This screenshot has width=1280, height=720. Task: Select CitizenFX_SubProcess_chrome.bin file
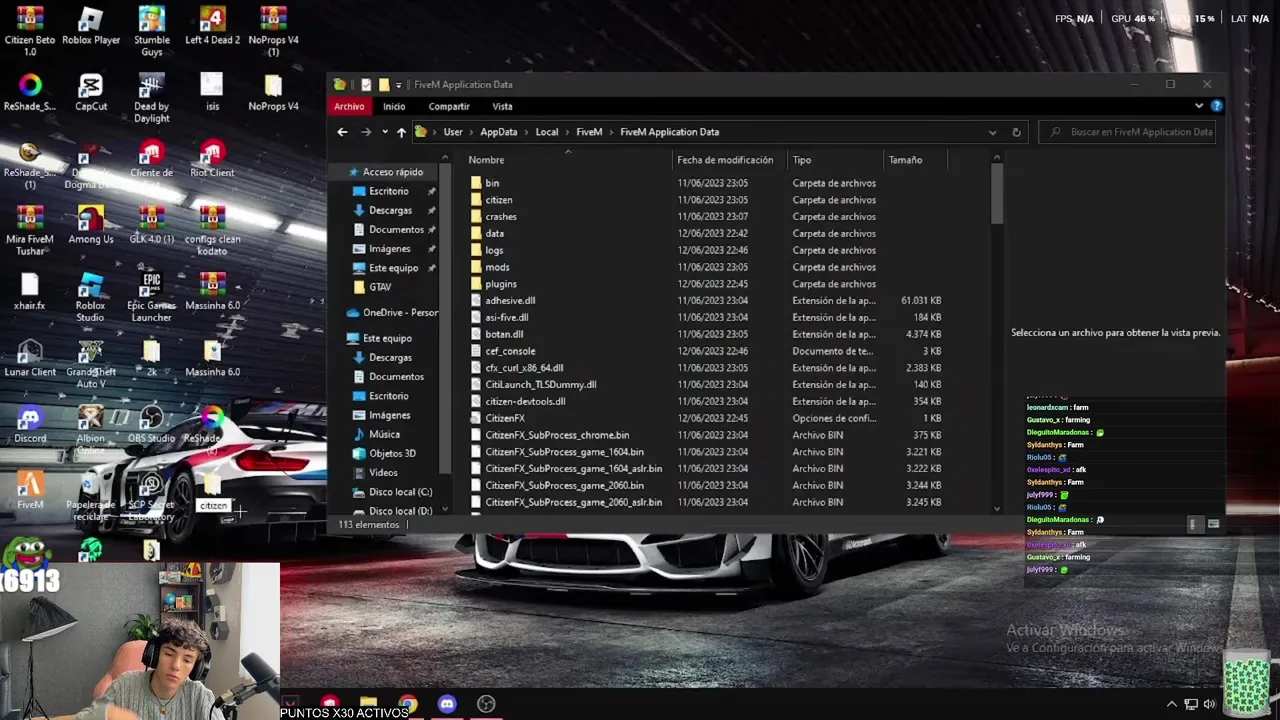click(x=557, y=435)
